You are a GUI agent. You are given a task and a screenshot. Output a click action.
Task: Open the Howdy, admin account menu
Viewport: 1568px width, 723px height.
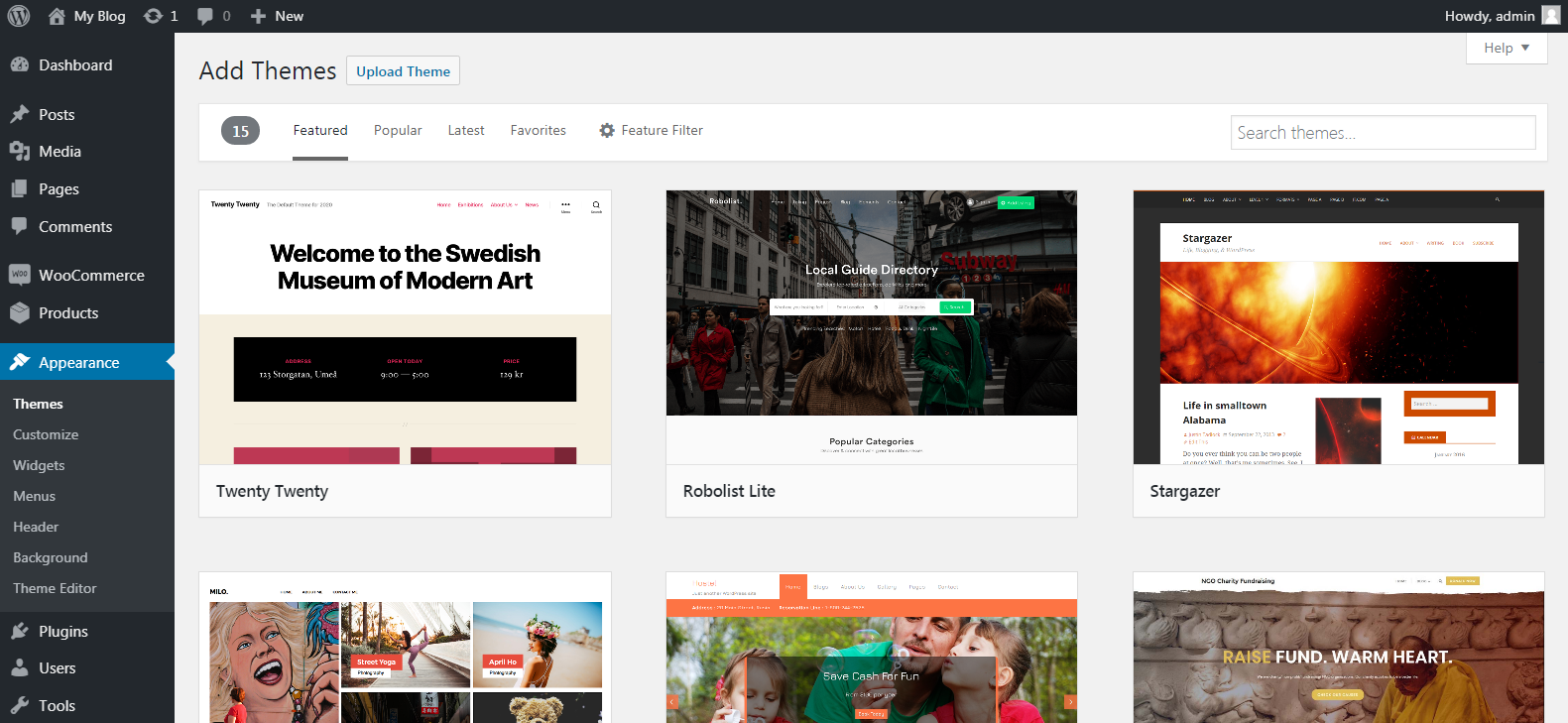(x=1502, y=16)
